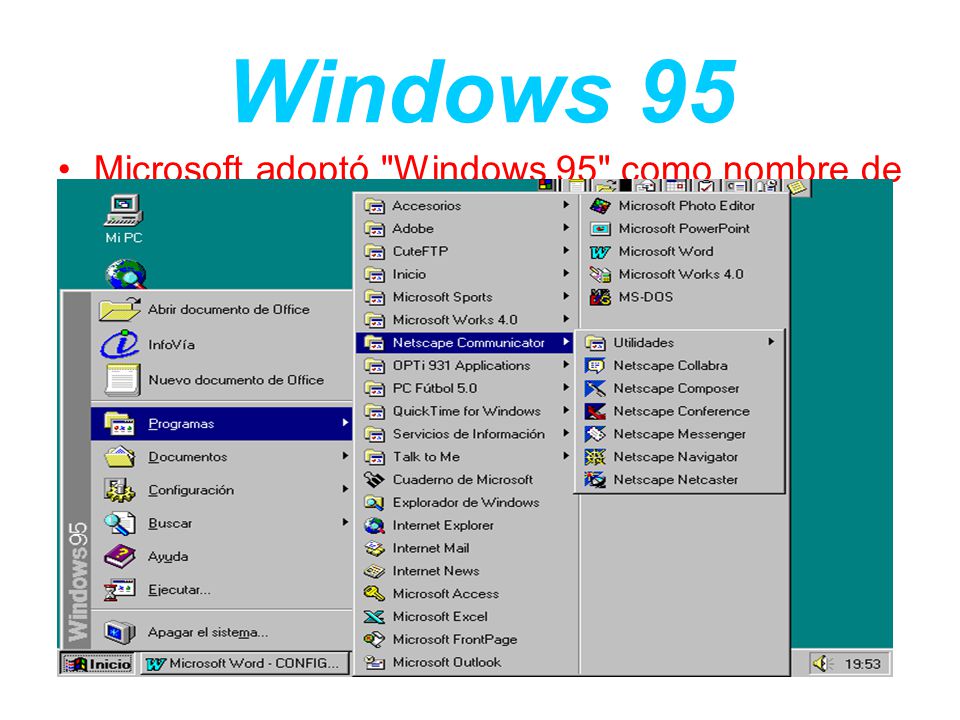Open the Servicios de Información group
The image size is (960, 720).
tap(465, 434)
